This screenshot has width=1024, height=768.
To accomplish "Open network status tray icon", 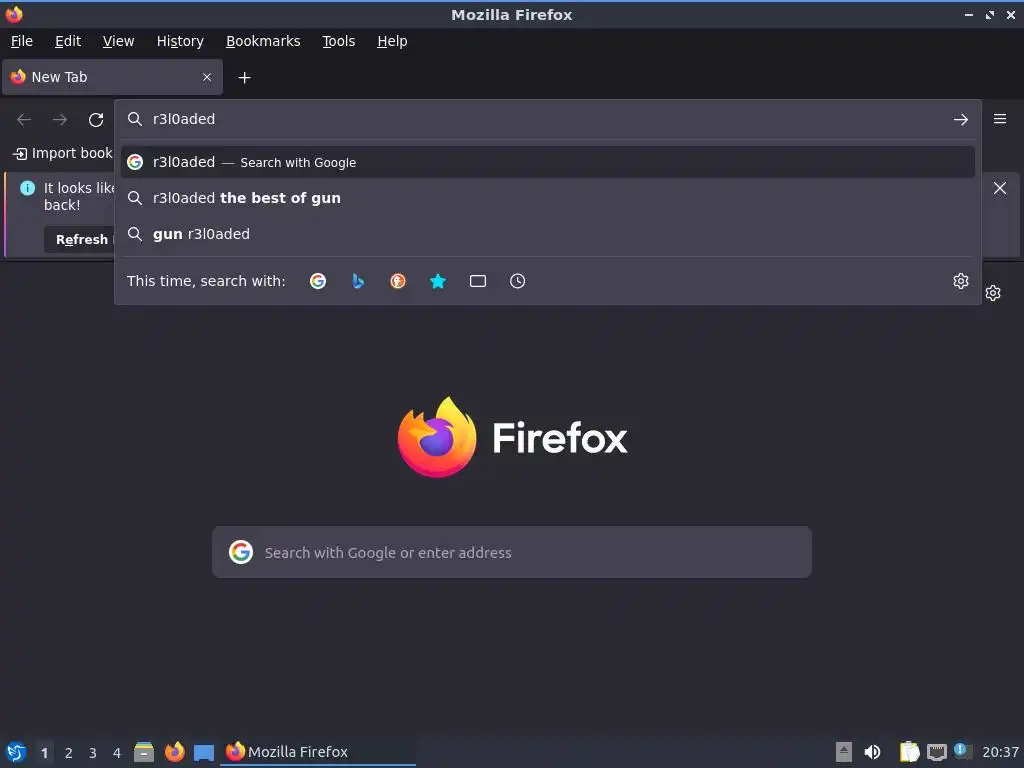I will tap(936, 752).
